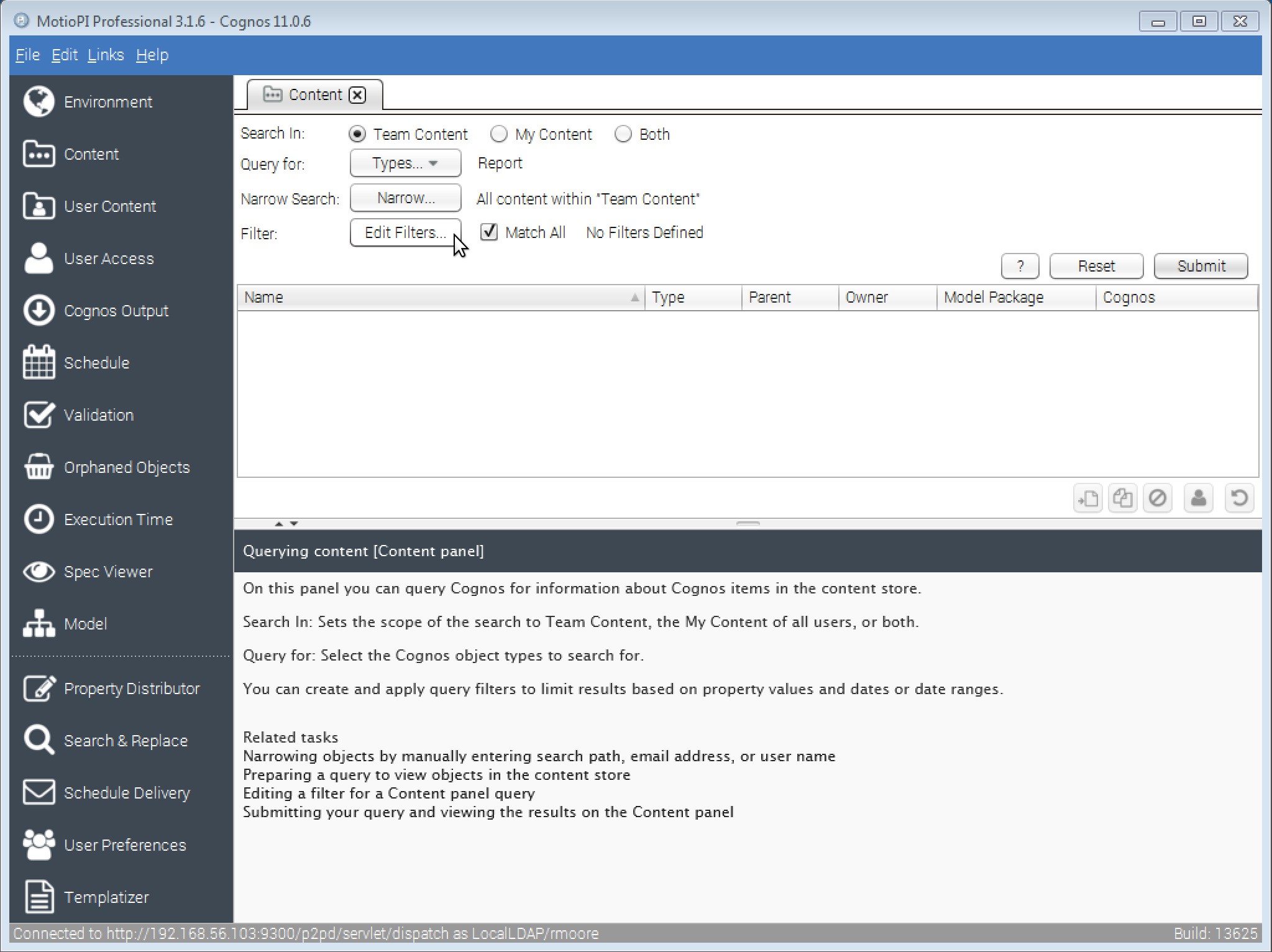Click the Cognos column header
Viewport: 1272px width, 952px height.
pos(1177,298)
